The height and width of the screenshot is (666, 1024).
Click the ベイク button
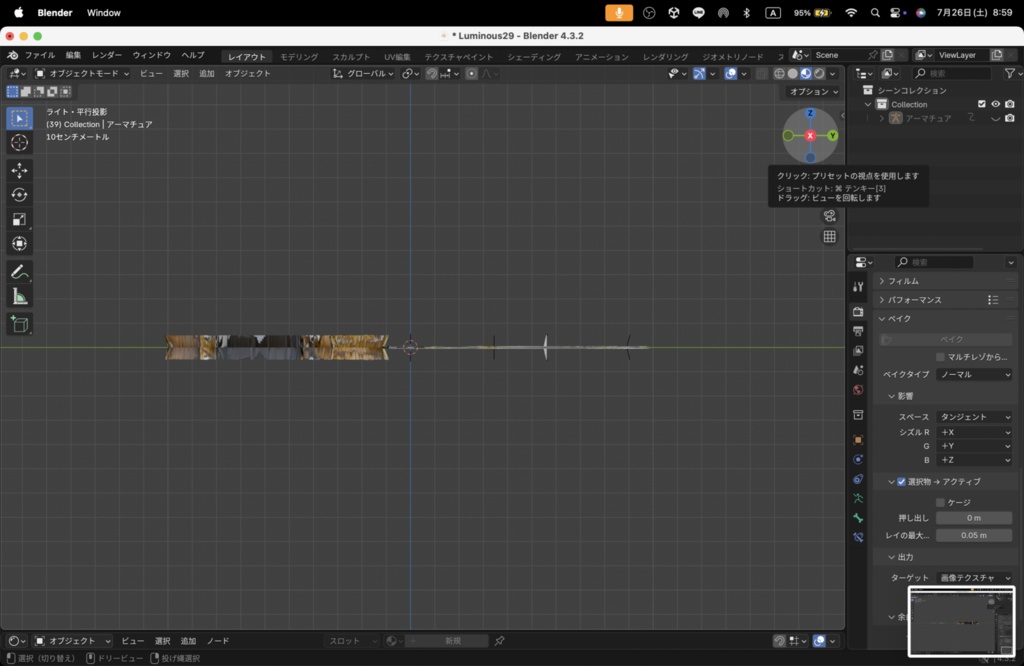coord(946,340)
